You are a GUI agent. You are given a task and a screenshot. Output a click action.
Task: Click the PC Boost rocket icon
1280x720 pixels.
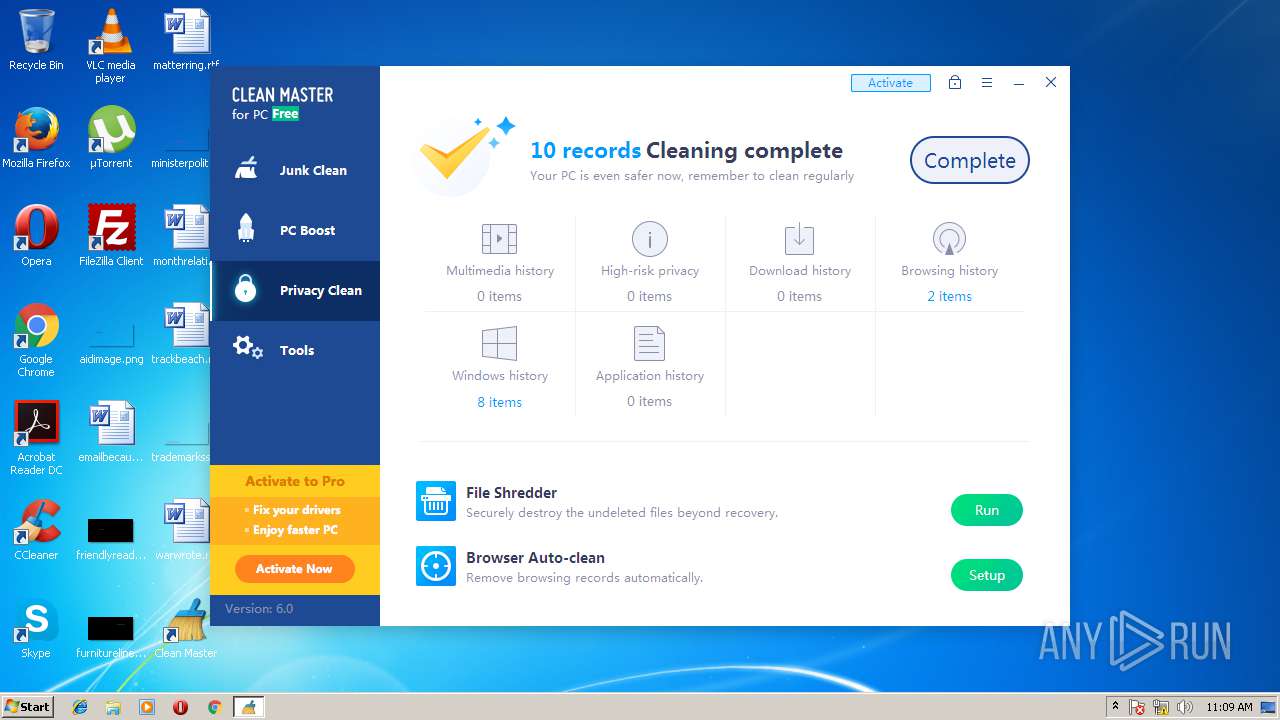coord(246,229)
